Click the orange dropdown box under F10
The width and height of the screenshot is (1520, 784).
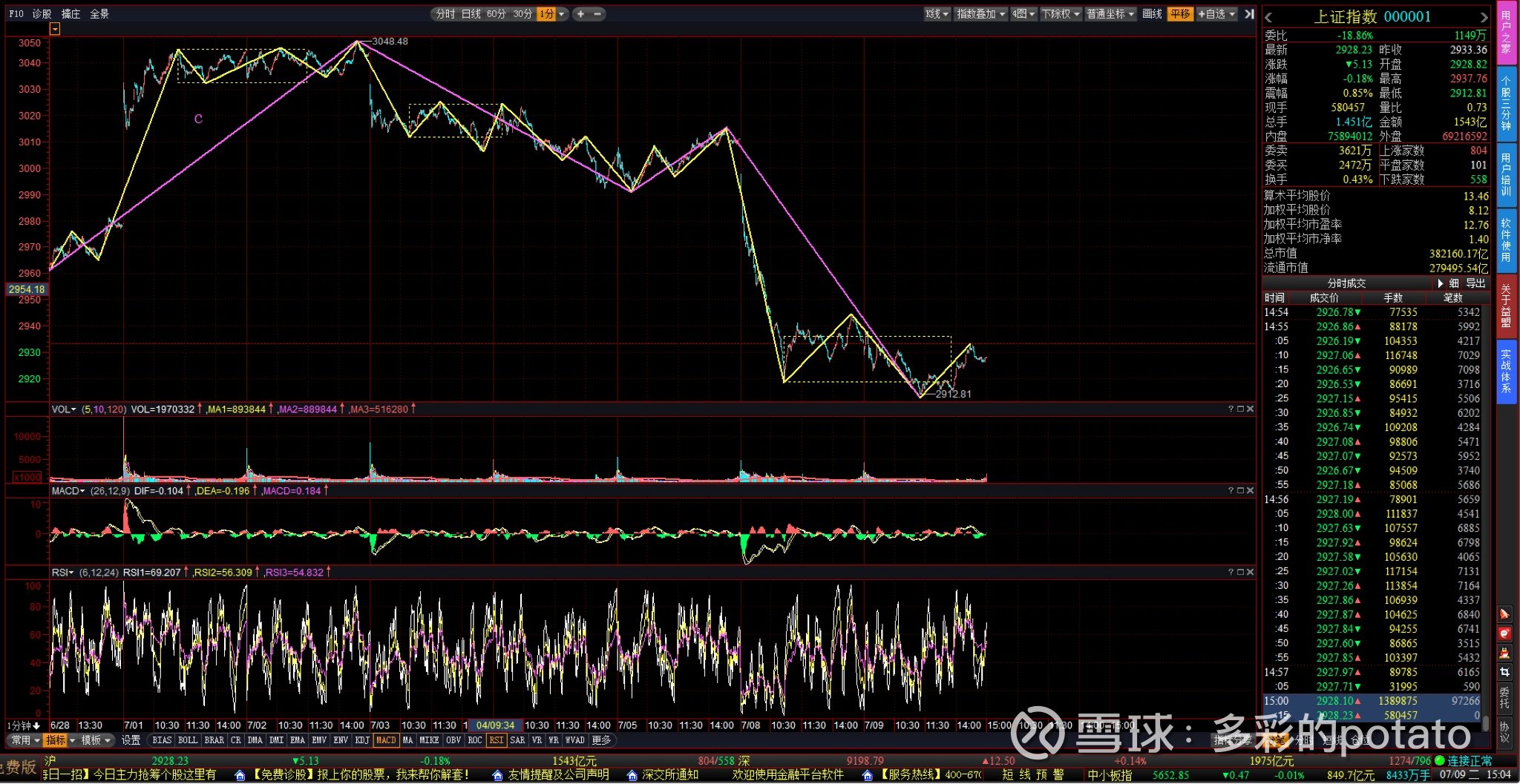(x=55, y=29)
